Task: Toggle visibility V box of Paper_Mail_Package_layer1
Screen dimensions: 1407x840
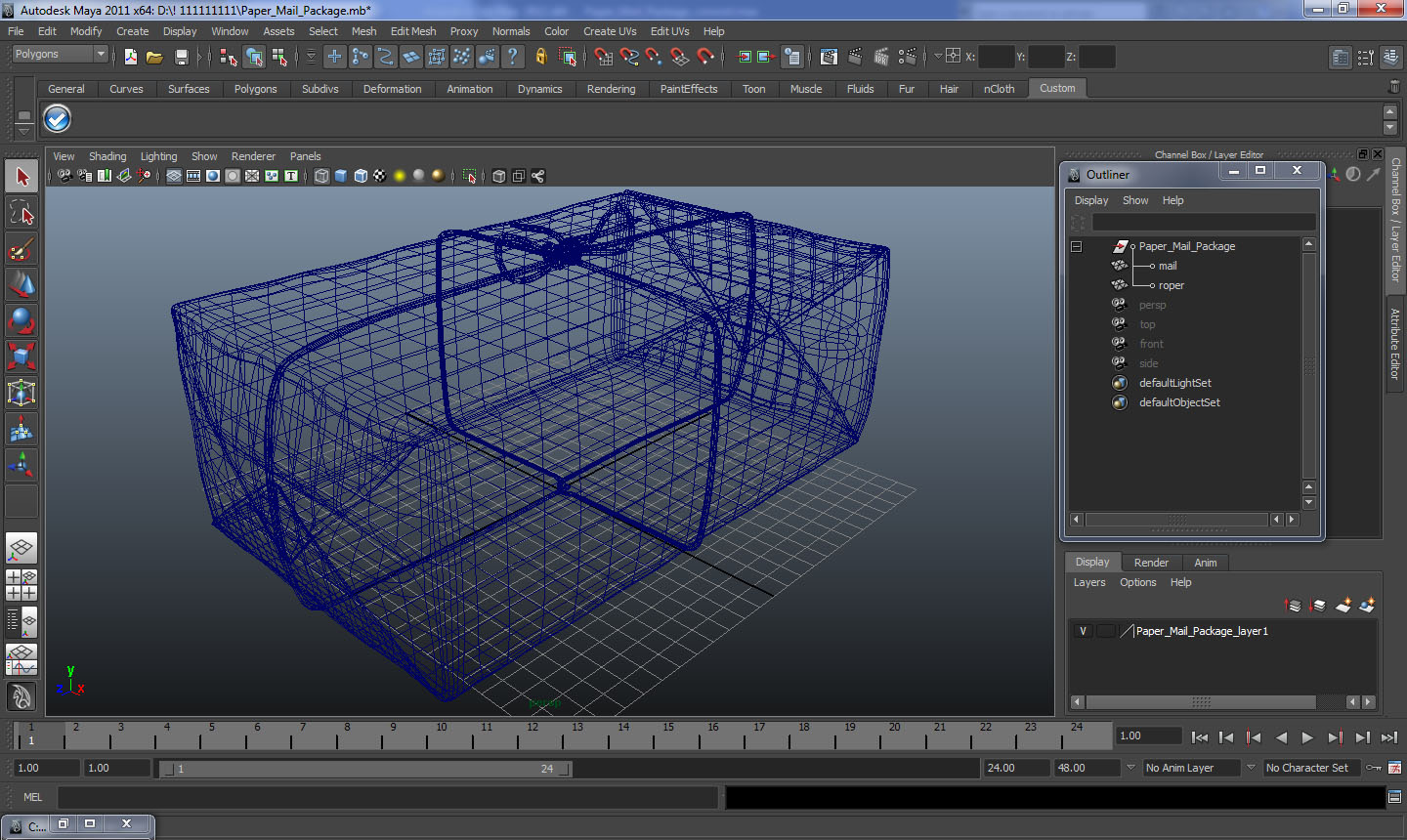Action: 1083,631
